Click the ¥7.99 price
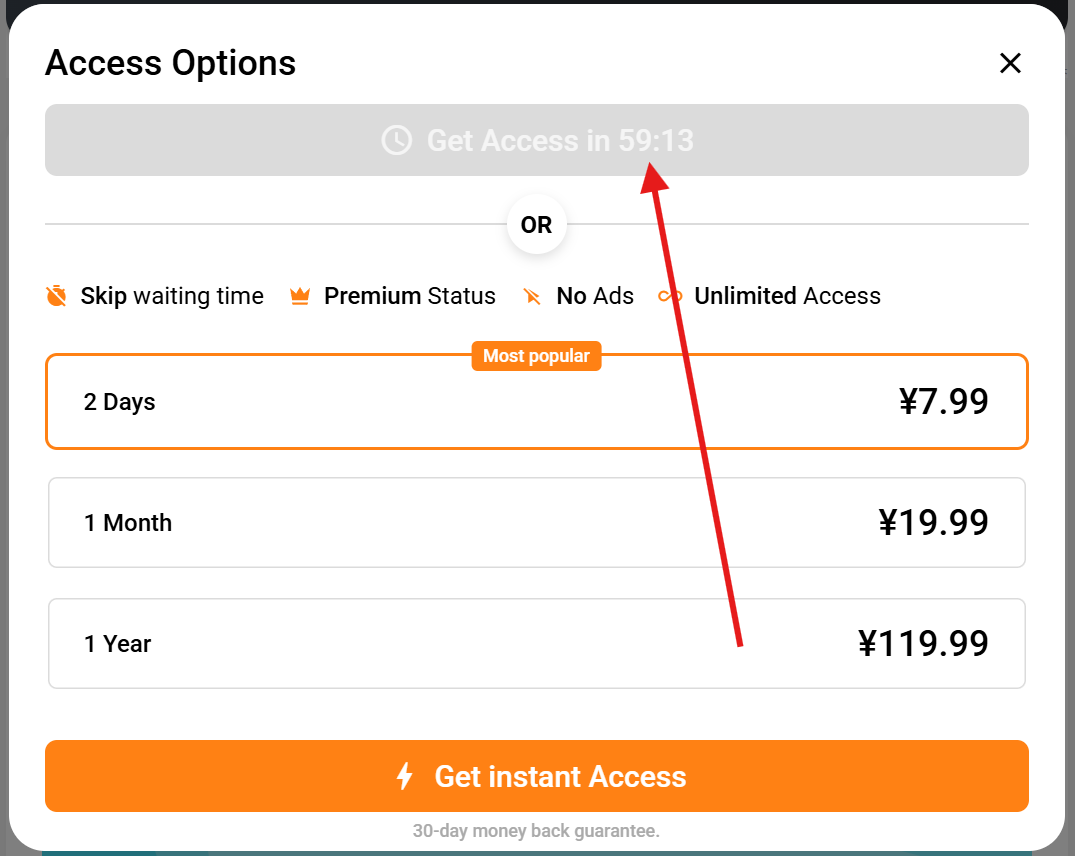Viewport: 1075px width, 856px height. point(943,402)
